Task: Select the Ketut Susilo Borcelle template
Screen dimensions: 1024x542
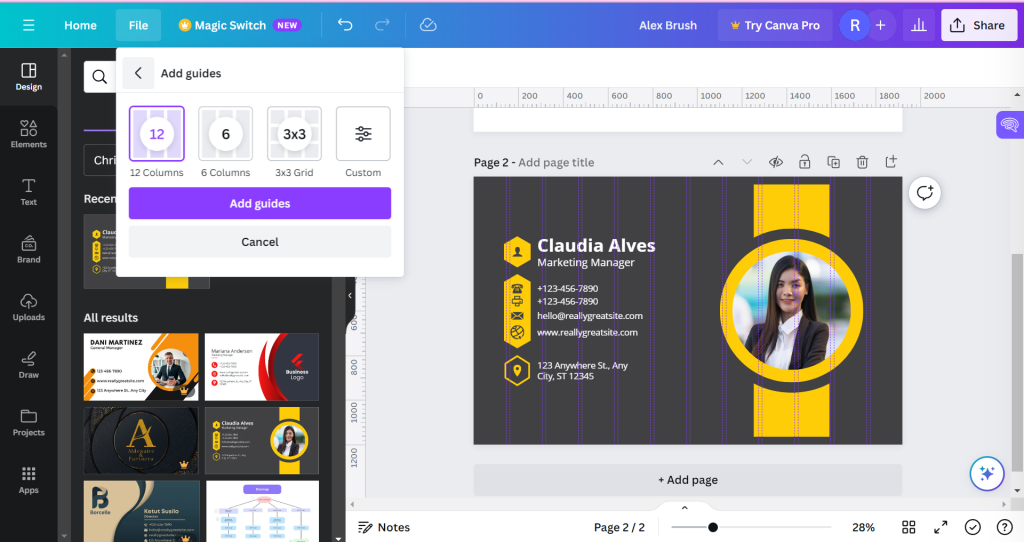Action: tap(142, 511)
